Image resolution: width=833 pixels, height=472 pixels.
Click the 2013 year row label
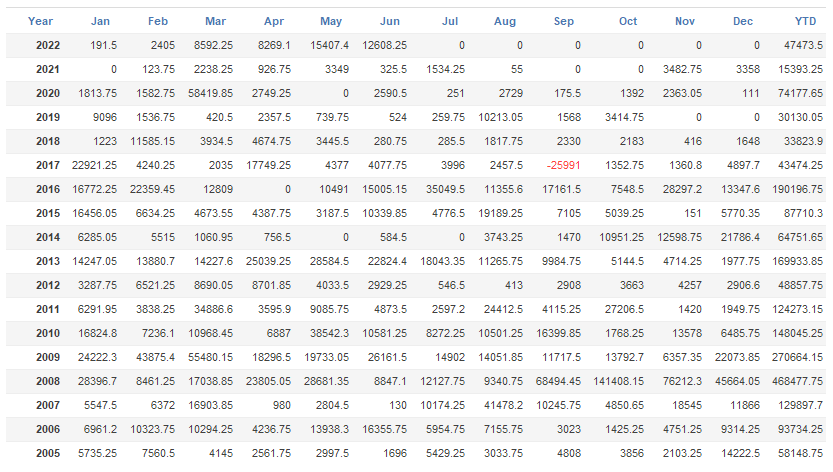(x=46, y=261)
